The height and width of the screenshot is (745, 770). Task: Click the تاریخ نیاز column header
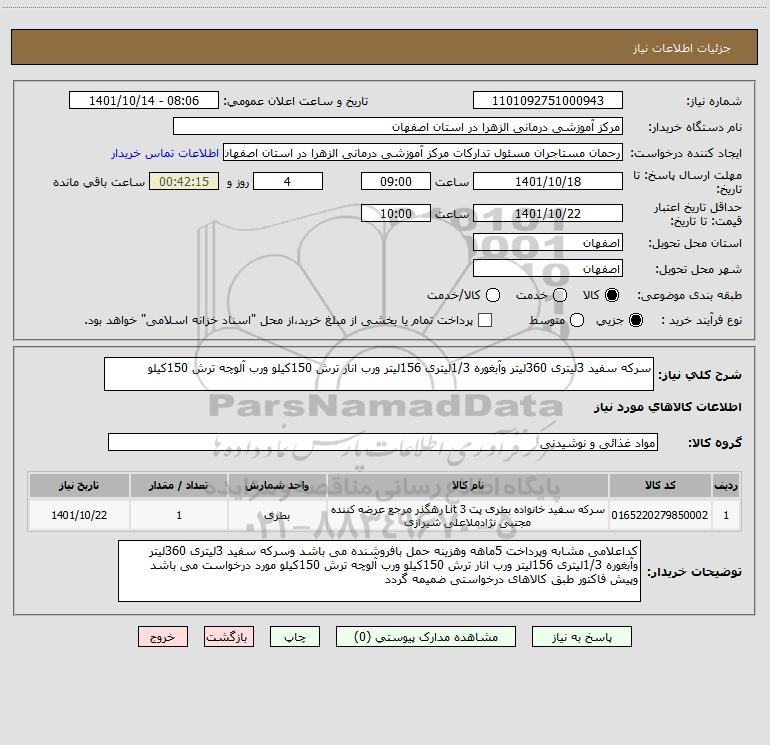click(79, 485)
